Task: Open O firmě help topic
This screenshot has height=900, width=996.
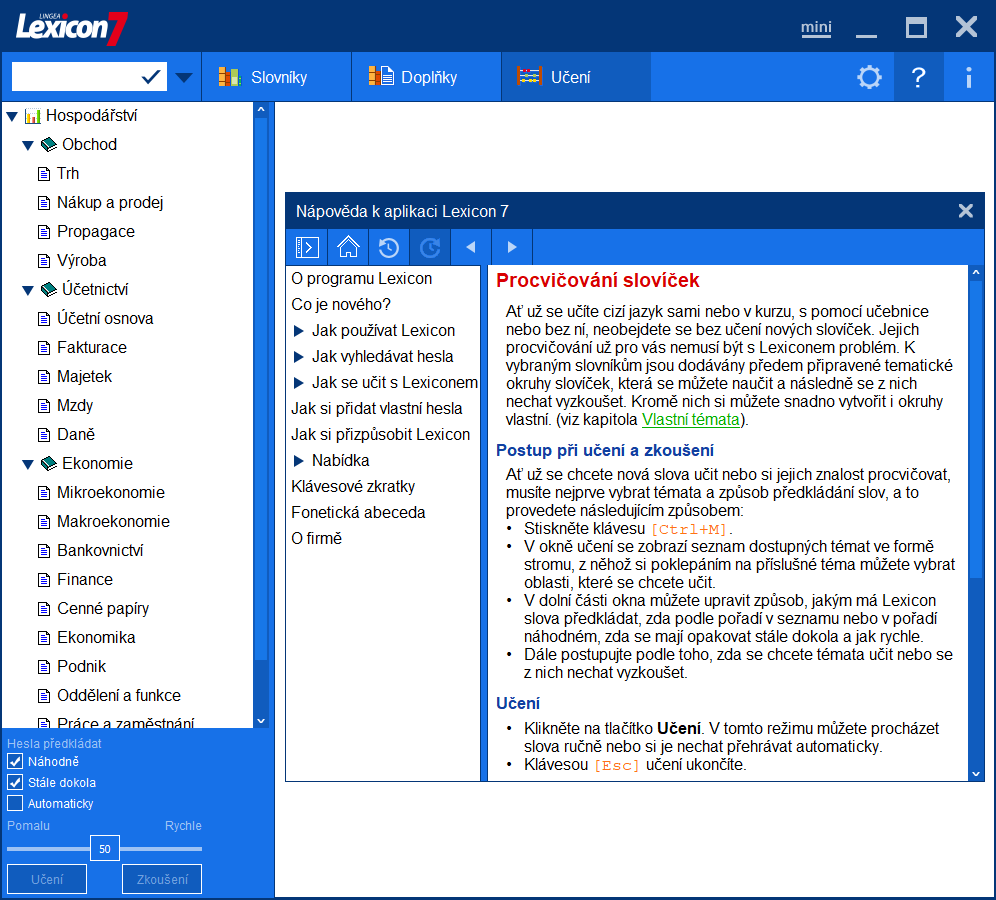Action: pyautogui.click(x=316, y=539)
